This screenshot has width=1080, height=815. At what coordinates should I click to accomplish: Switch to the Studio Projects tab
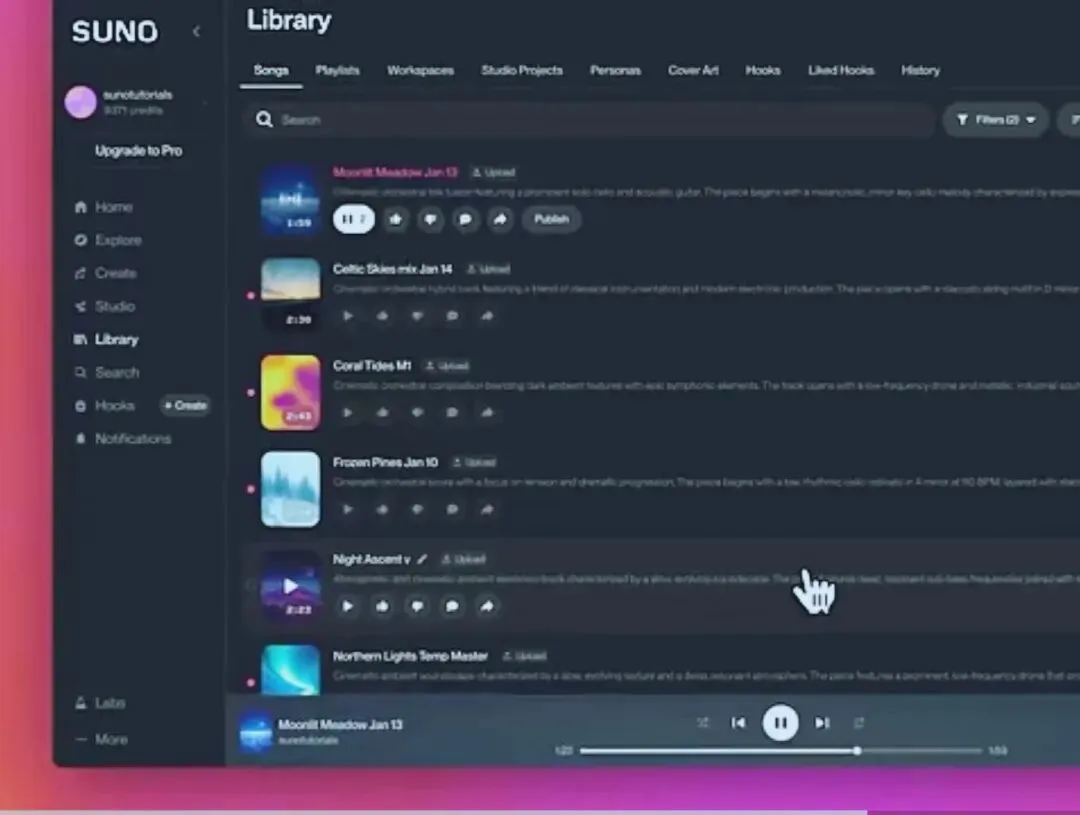tap(521, 70)
